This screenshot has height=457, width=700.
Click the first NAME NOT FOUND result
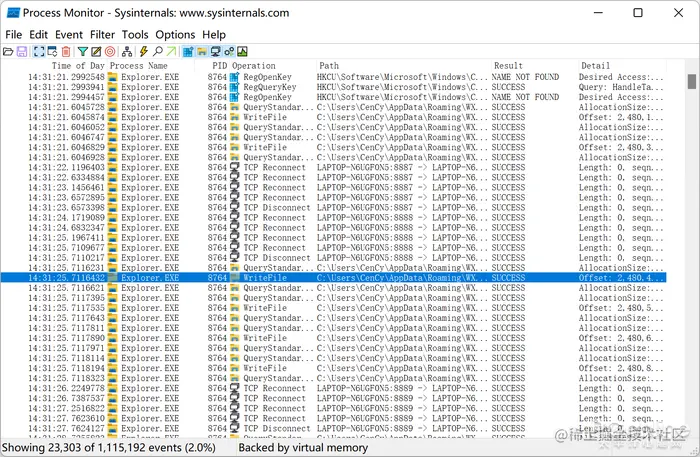[525, 77]
